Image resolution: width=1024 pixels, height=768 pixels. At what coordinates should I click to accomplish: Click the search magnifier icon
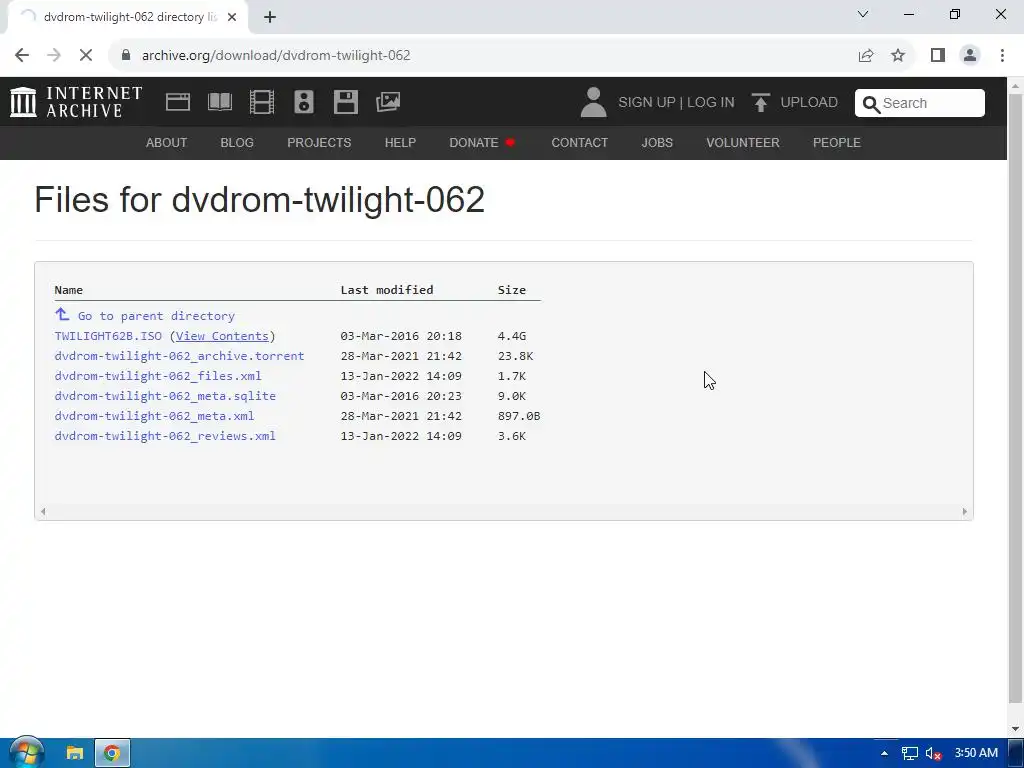(x=871, y=104)
